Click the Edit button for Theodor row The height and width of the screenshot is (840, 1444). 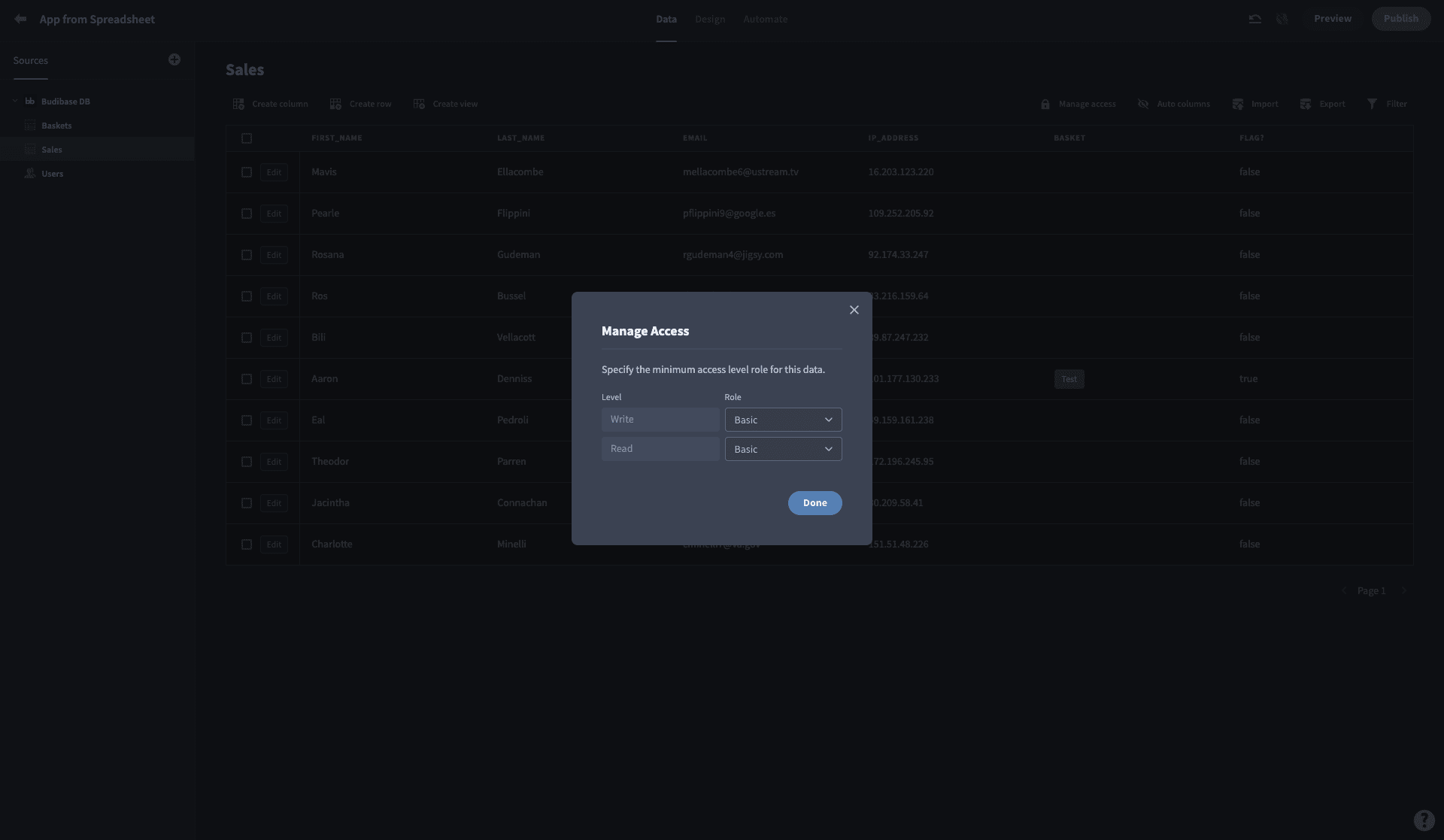coord(274,462)
